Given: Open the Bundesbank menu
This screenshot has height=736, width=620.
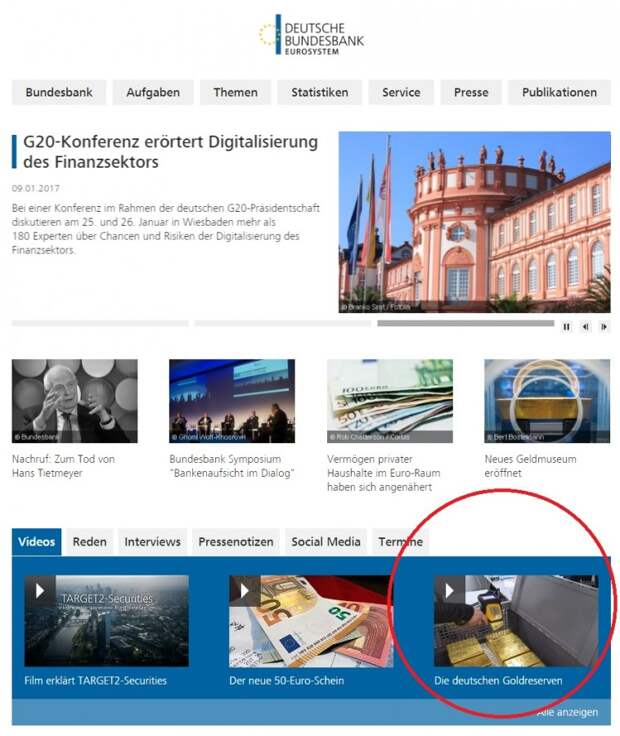Looking at the screenshot, I should pyautogui.click(x=59, y=92).
